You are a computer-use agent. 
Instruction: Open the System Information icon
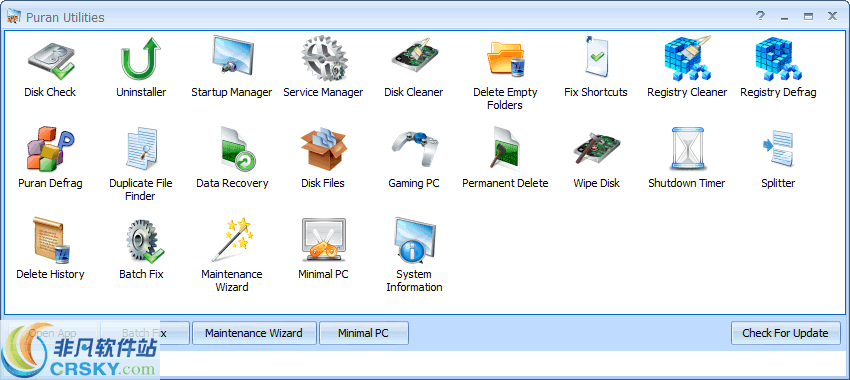click(x=414, y=240)
